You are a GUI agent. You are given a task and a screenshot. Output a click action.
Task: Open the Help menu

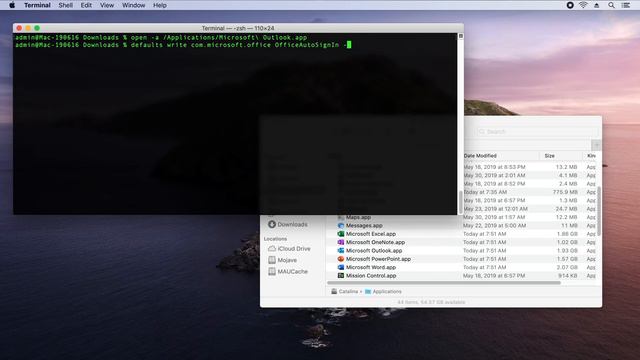[x=160, y=5]
